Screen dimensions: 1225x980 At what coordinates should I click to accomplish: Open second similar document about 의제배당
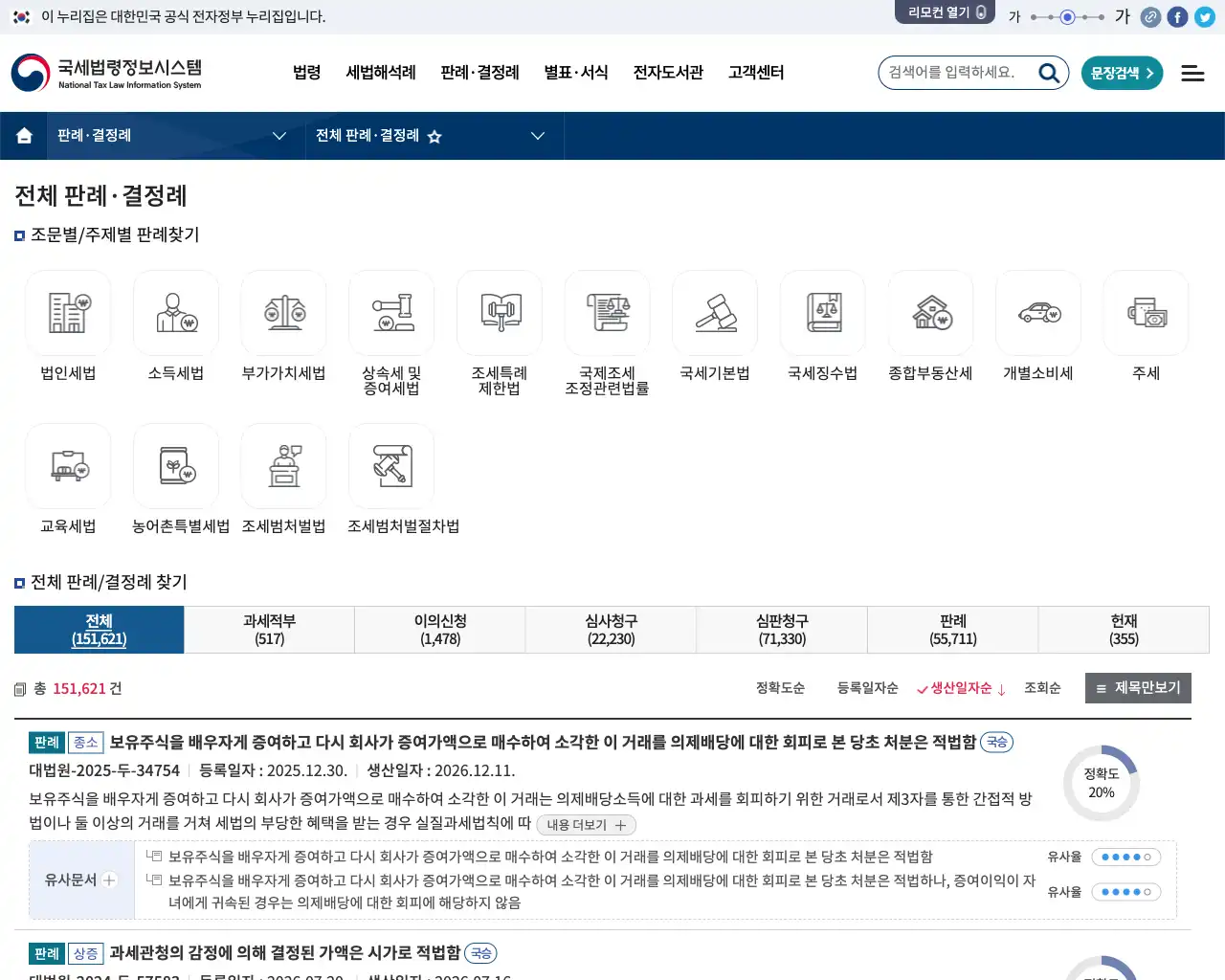point(602,891)
